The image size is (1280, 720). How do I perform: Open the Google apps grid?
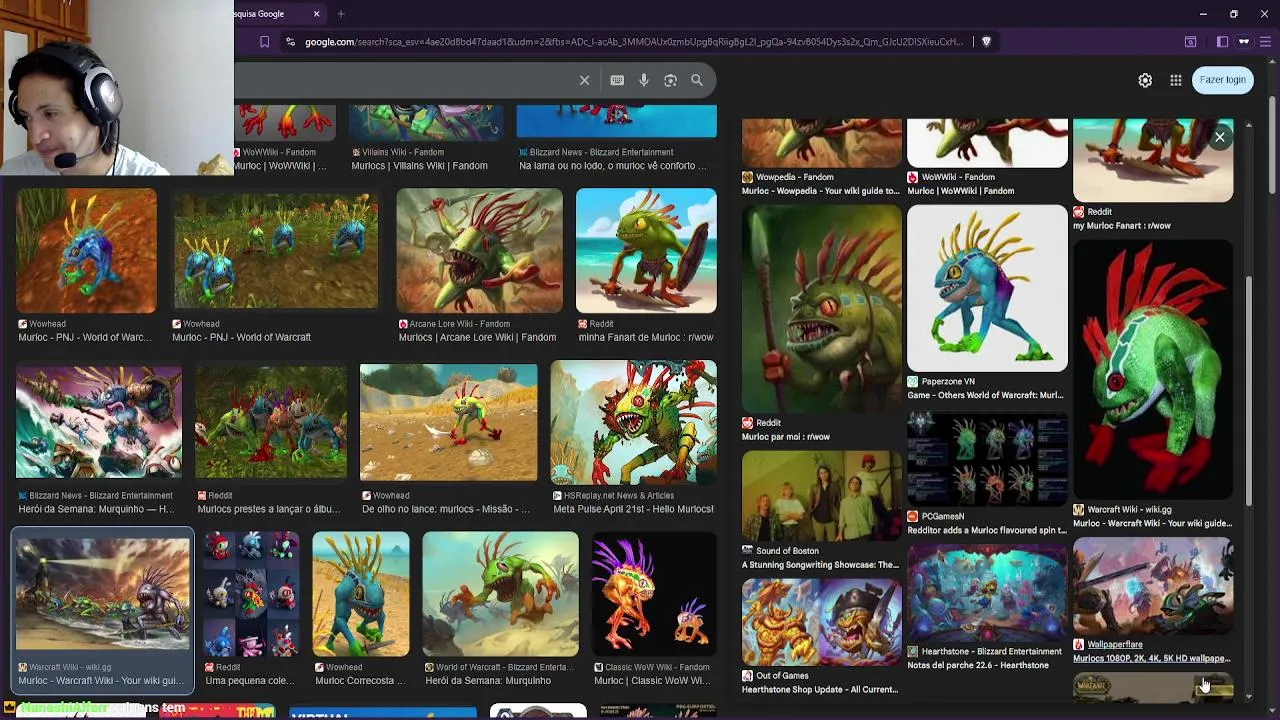1176,80
